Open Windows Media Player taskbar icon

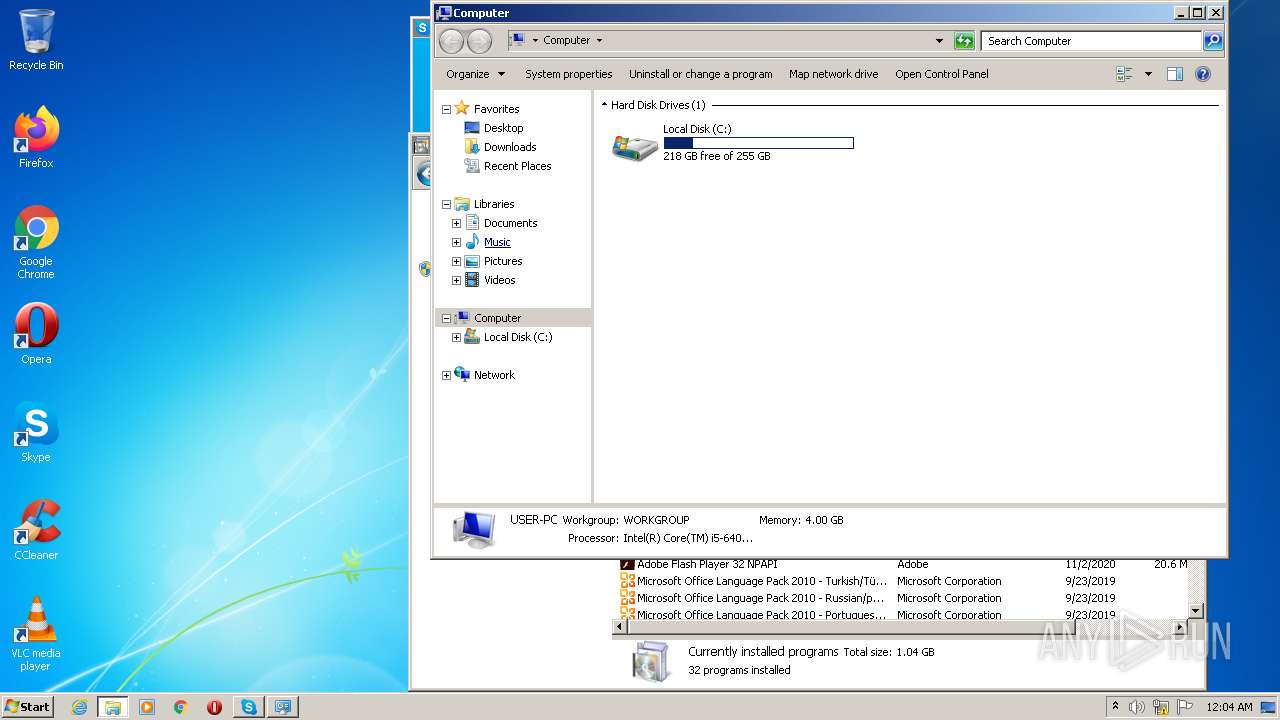coord(147,707)
